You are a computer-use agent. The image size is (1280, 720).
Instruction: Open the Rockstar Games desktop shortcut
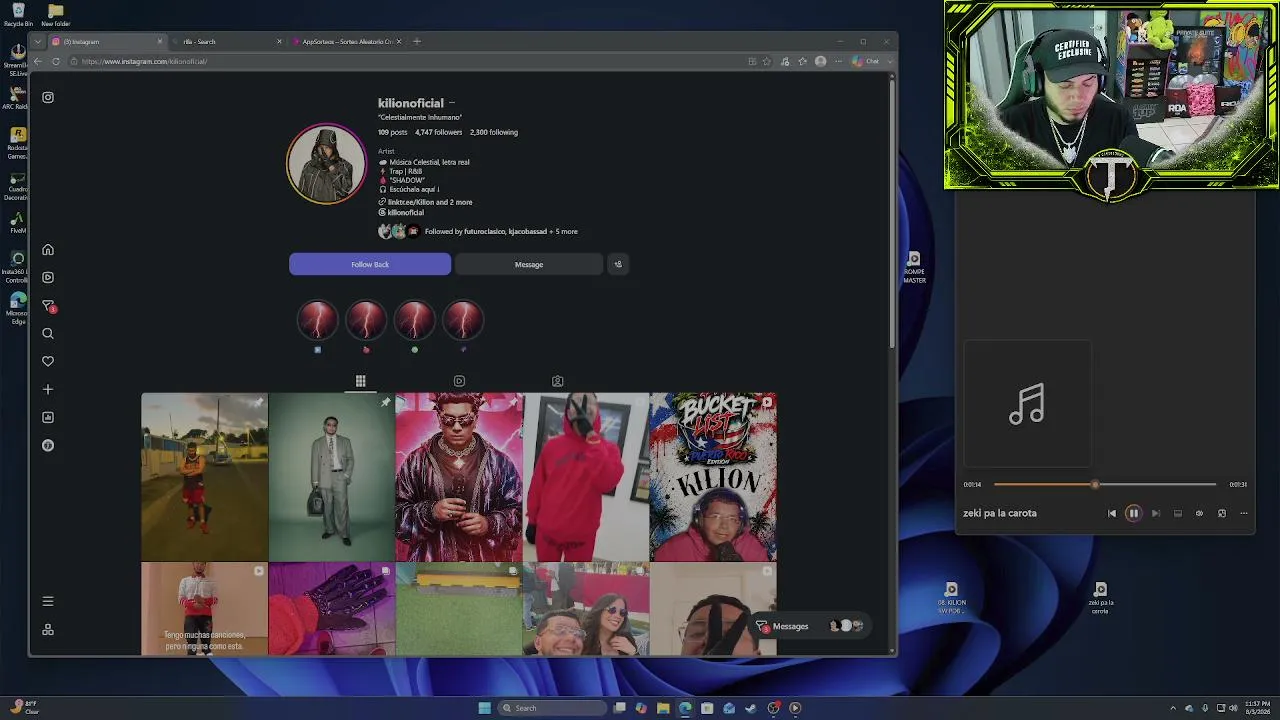tap(17, 143)
